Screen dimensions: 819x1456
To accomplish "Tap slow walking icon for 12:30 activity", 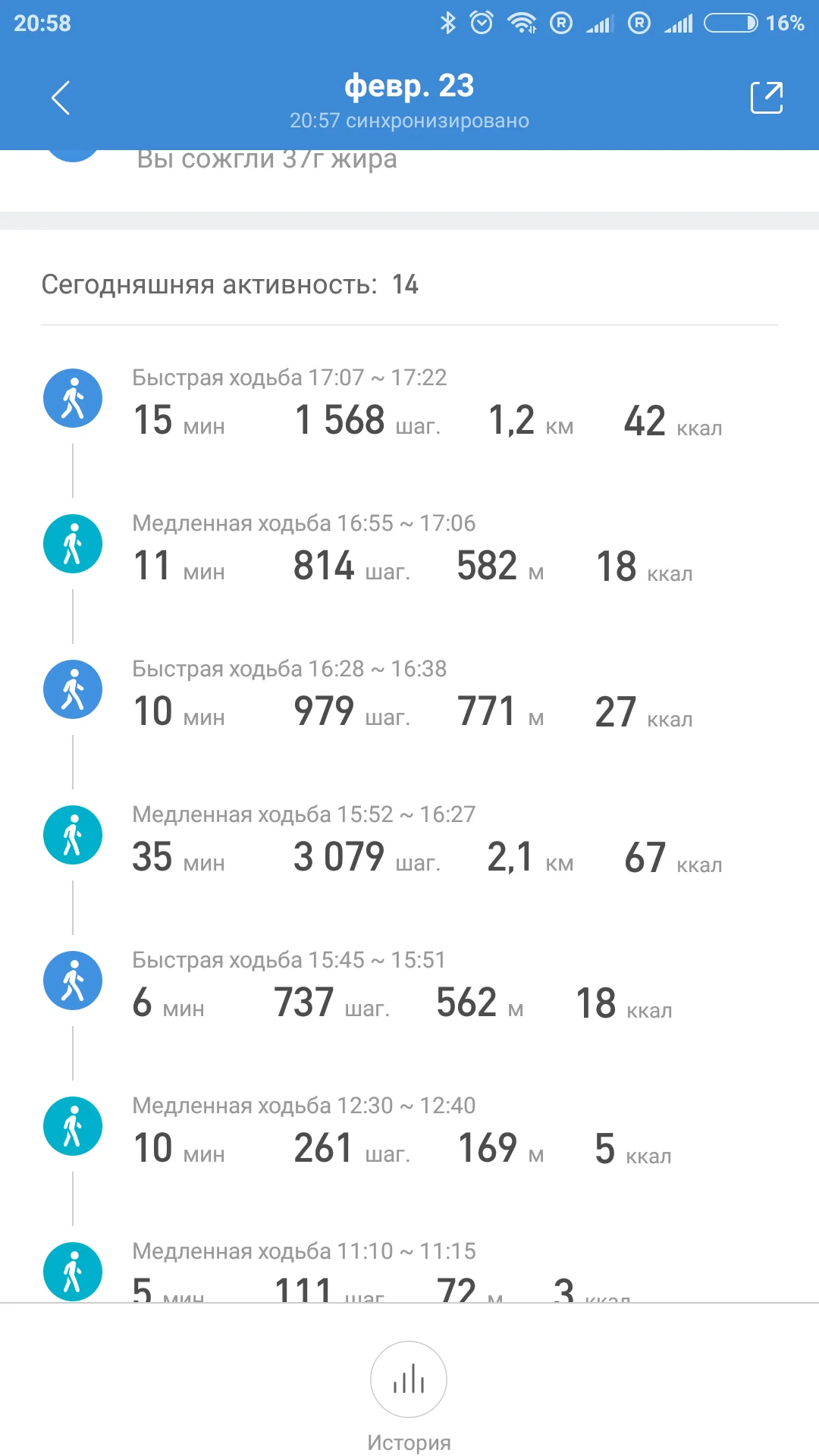I will (x=73, y=1126).
